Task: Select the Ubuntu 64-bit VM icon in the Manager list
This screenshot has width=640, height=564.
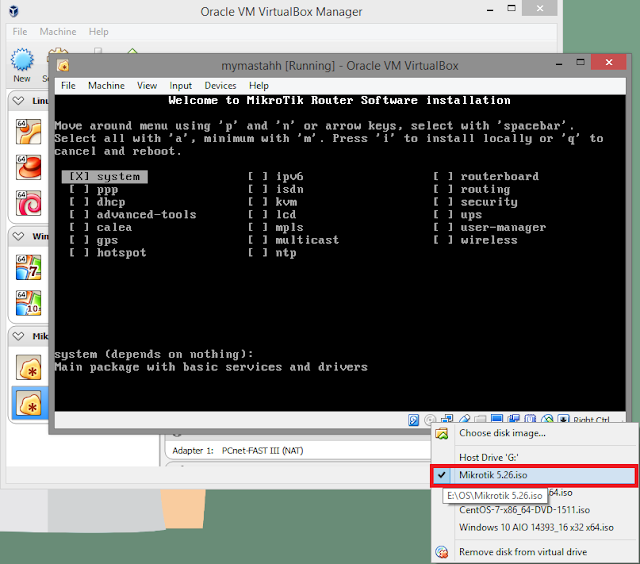Action: point(29,131)
